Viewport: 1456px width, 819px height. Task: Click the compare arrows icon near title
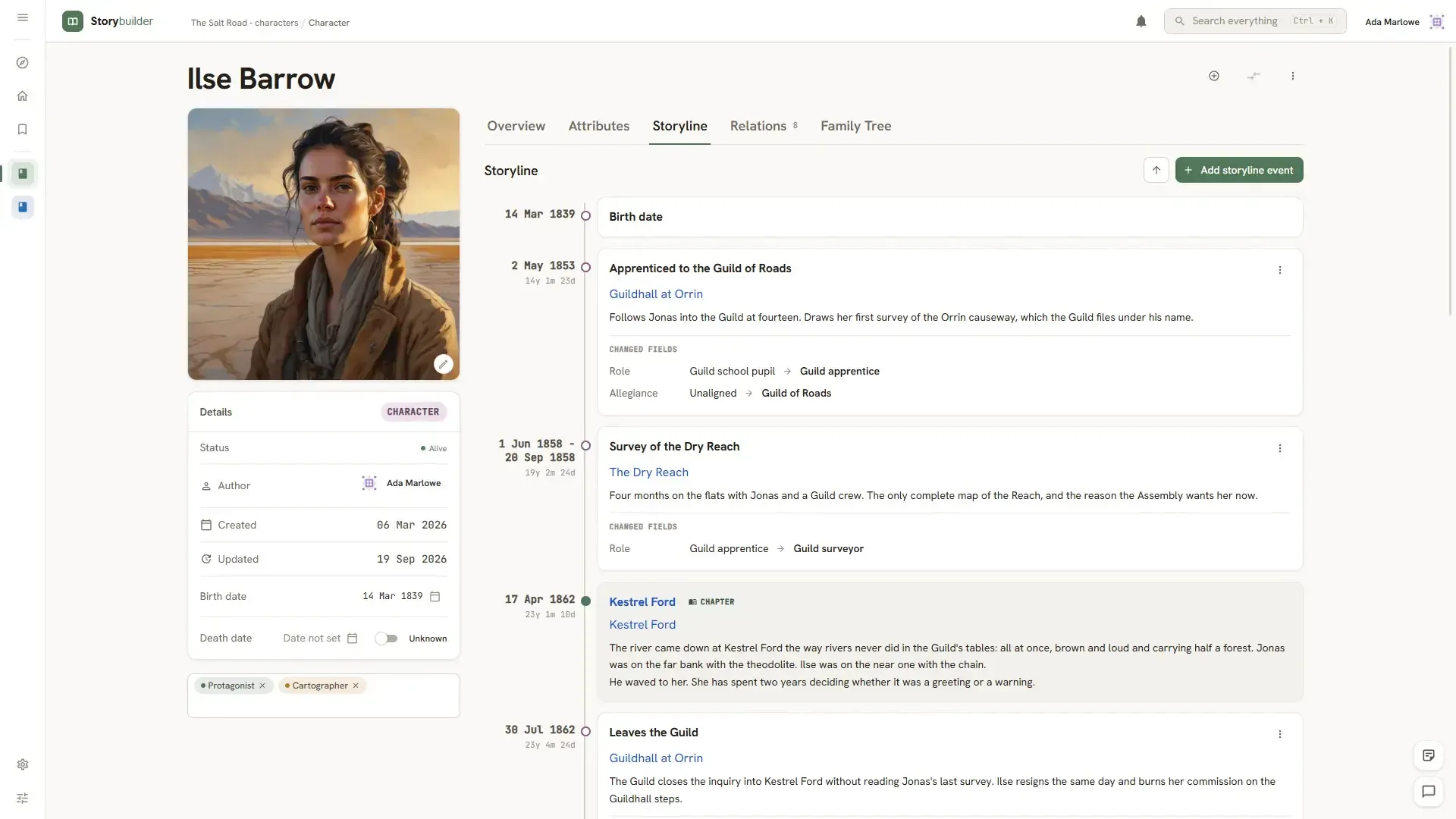pyautogui.click(x=1254, y=76)
